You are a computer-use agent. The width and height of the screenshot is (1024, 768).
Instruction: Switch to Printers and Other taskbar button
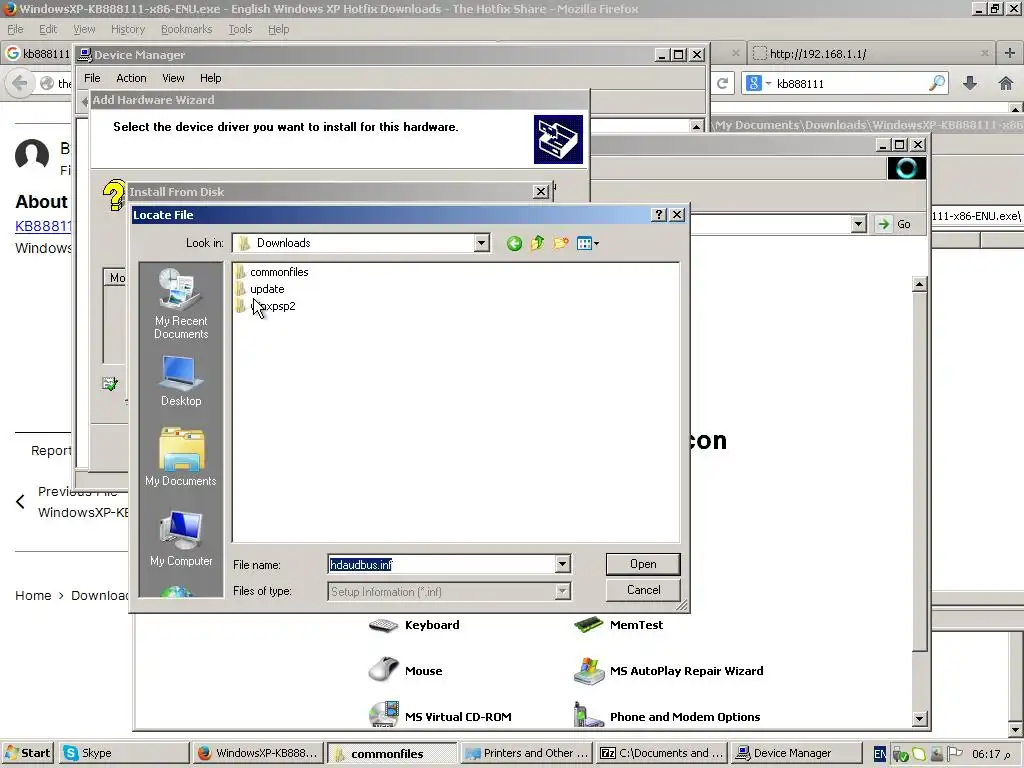point(526,753)
